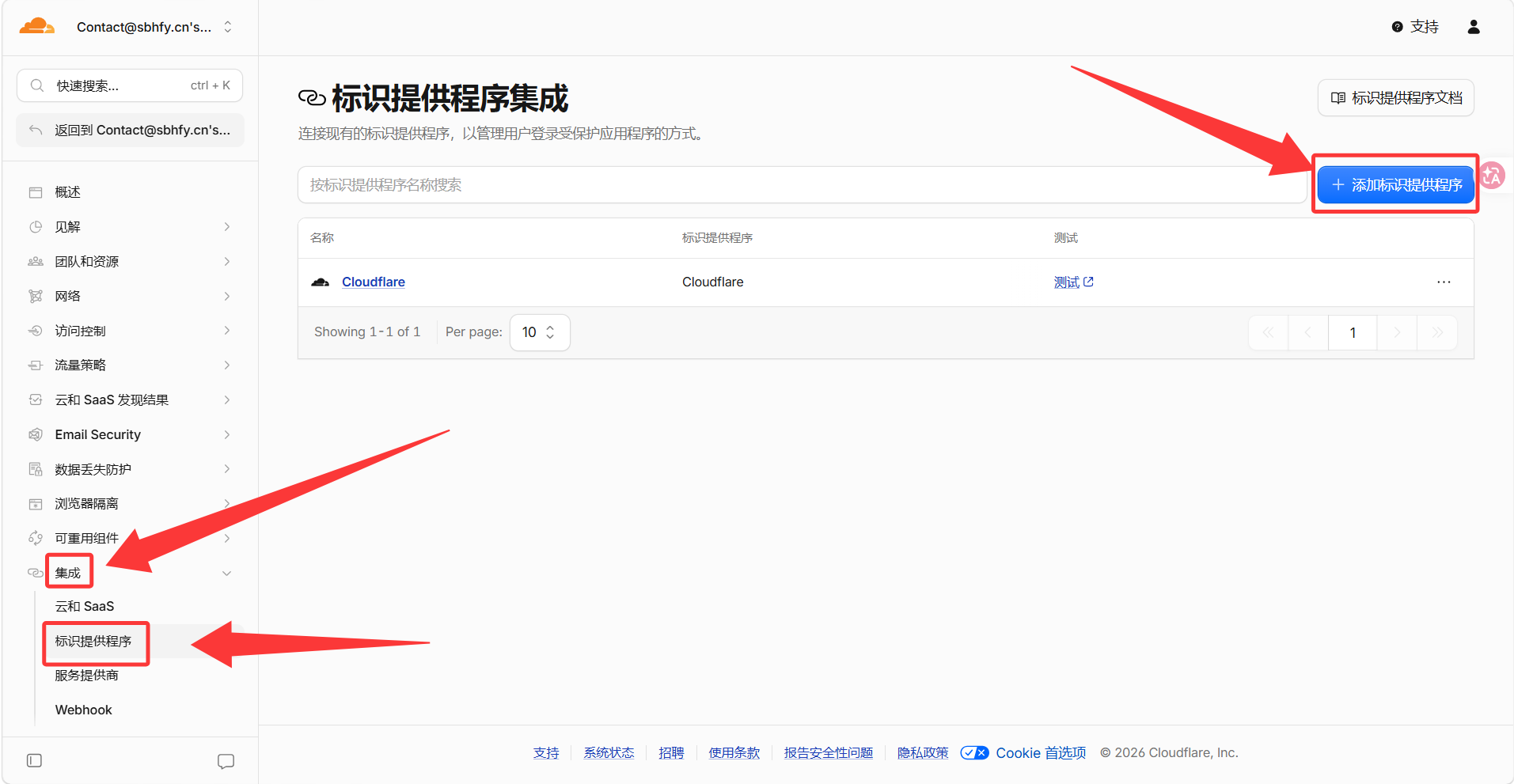Viewport: 1514px width, 784px height.
Task: Click the 浏览器隔离 icon
Action: click(x=36, y=504)
